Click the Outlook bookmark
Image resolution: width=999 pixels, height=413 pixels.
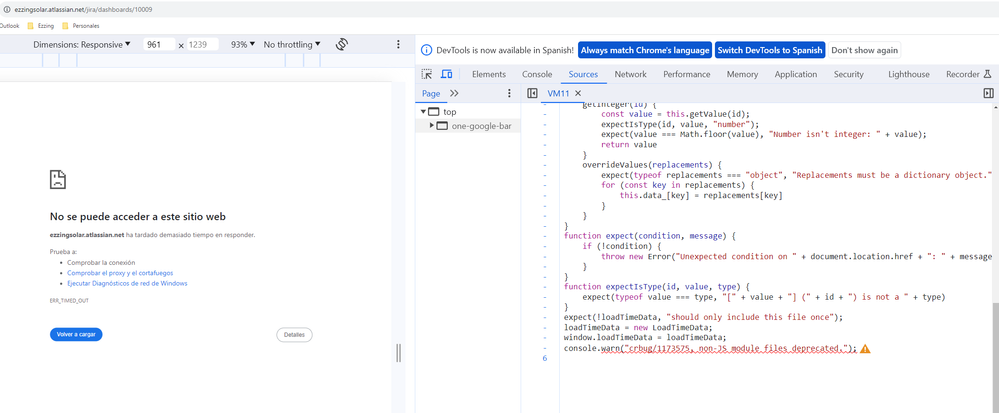[11, 26]
